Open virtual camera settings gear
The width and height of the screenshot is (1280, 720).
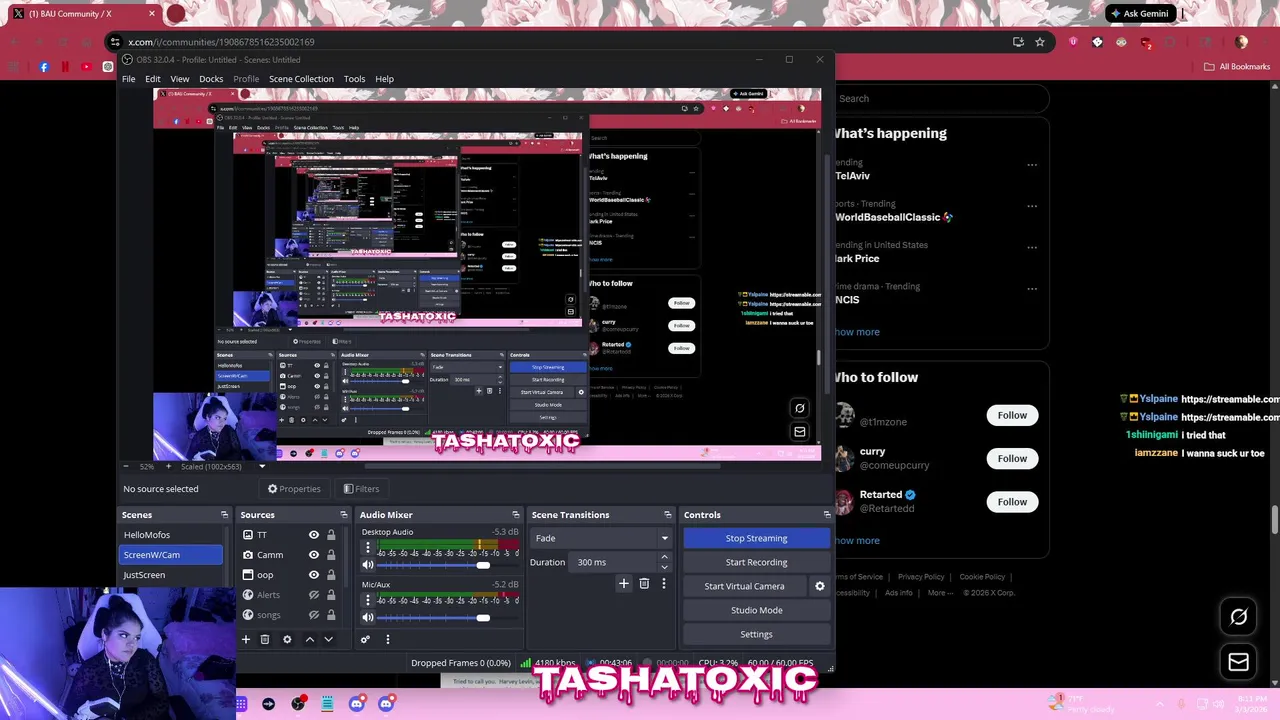820,586
